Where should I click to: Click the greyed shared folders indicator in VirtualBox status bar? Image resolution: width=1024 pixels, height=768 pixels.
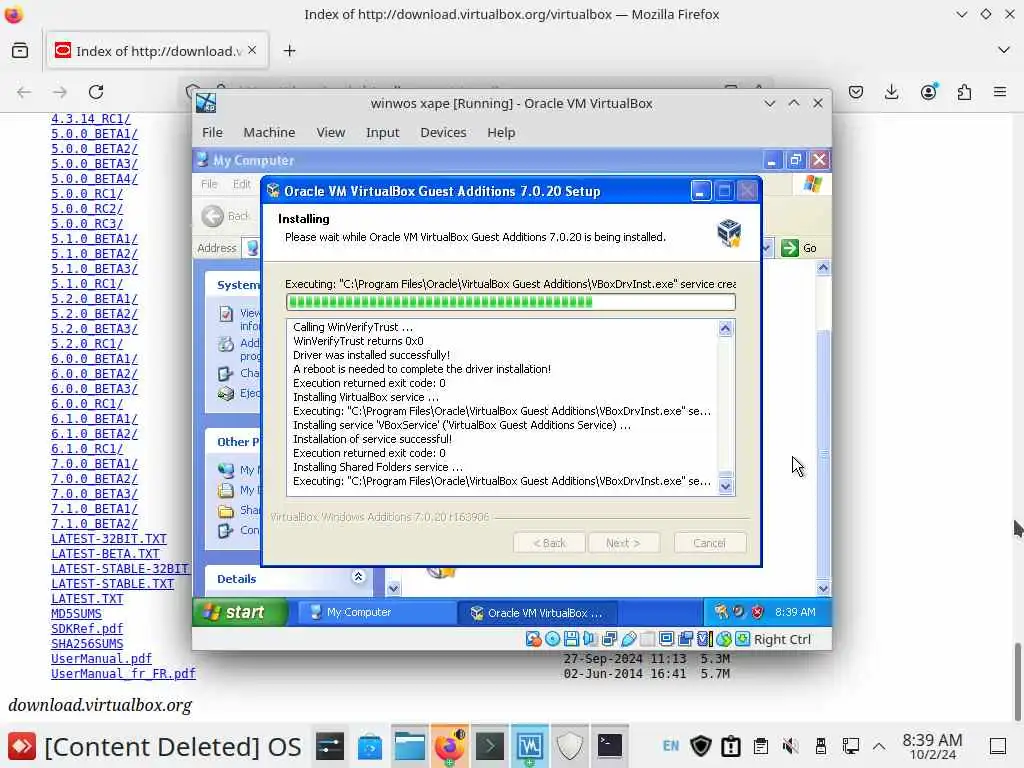[x=647, y=639]
